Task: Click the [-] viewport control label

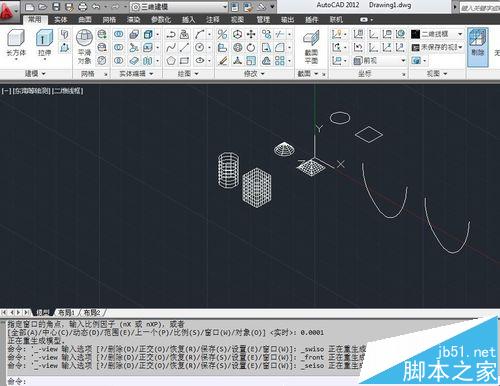Action: 6,91
